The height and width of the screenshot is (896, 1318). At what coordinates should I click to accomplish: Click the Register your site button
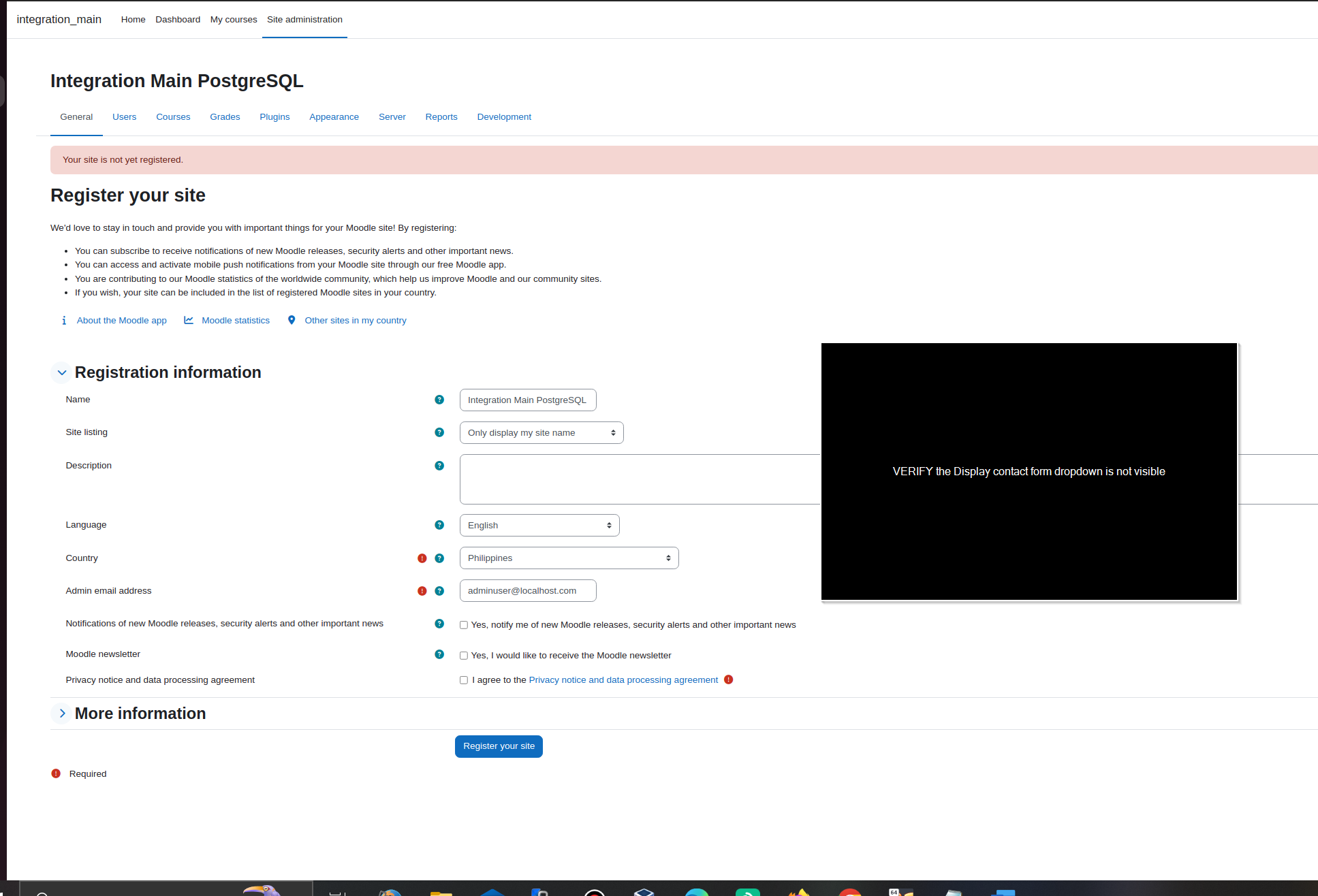point(499,746)
